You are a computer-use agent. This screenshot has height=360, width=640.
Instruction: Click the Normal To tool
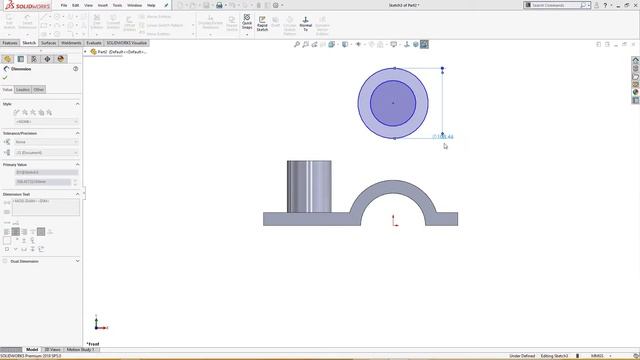[x=305, y=24]
